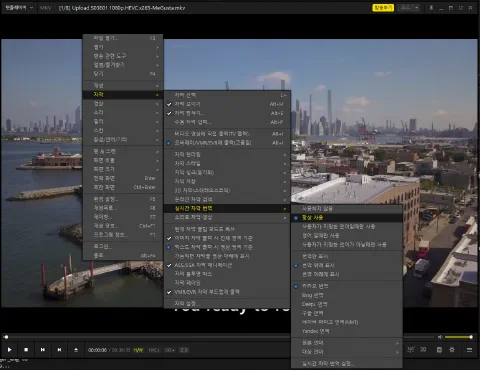Expand the Video (영상) submenu
The height and width of the screenshot is (370, 480).
[123, 104]
